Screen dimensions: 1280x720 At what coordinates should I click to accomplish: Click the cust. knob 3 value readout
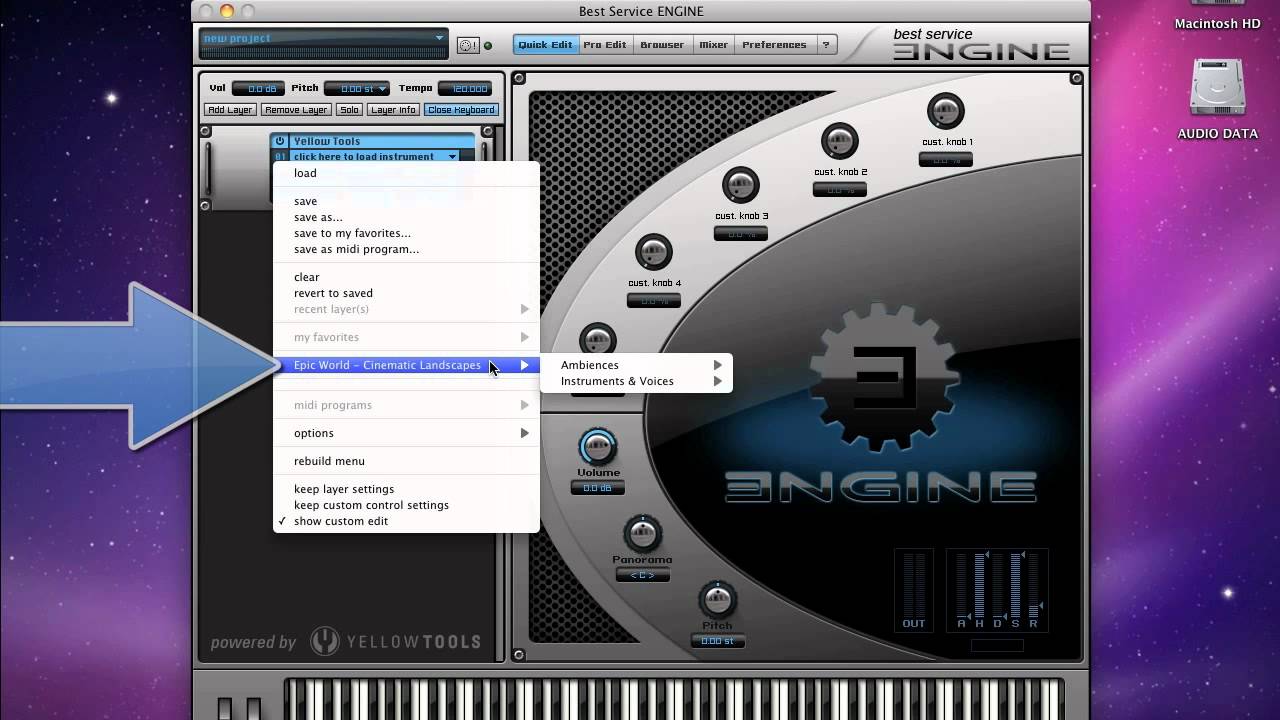tap(741, 234)
